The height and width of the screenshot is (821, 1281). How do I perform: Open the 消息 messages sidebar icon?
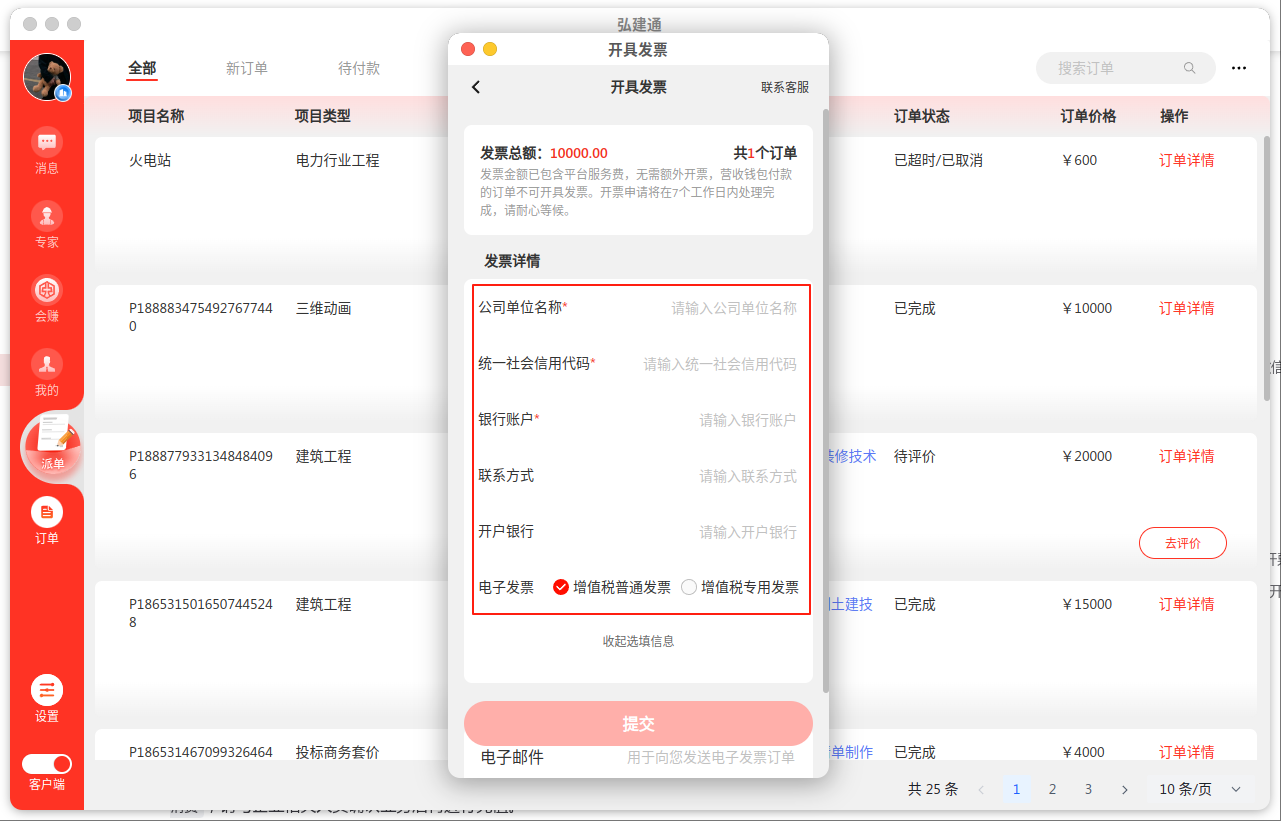47,142
